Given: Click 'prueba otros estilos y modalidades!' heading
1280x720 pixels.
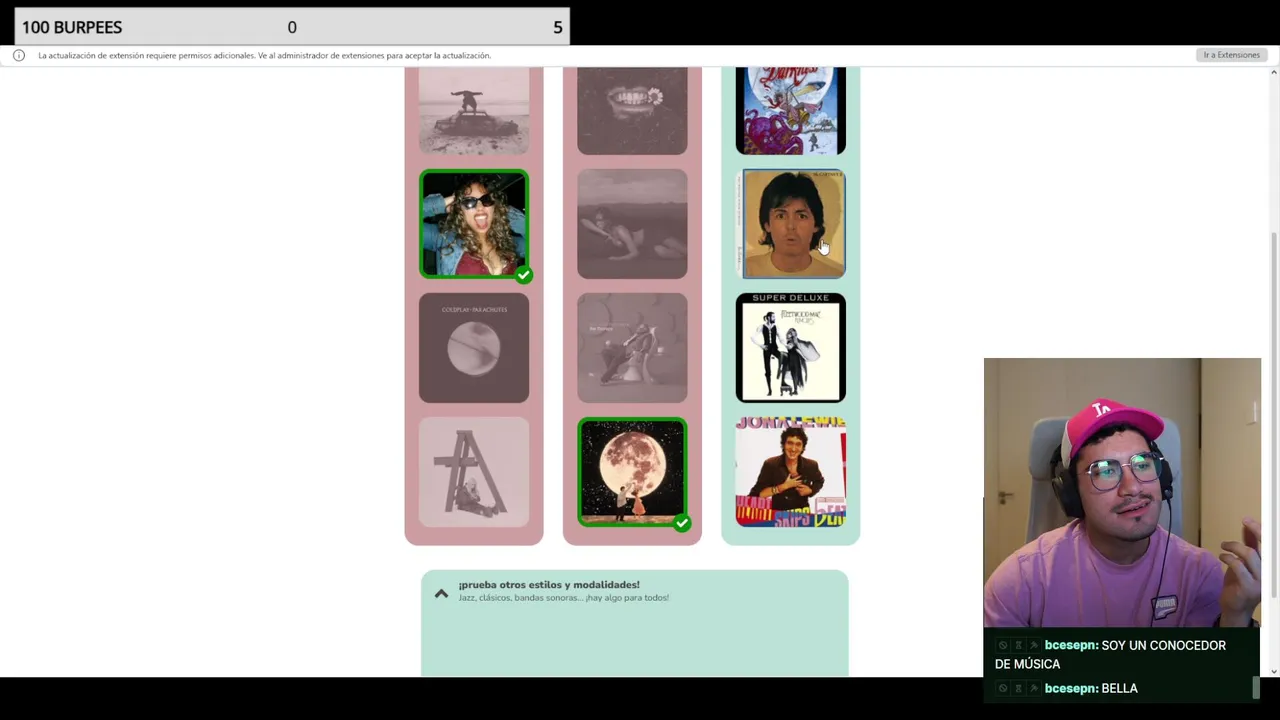Looking at the screenshot, I should pos(549,585).
